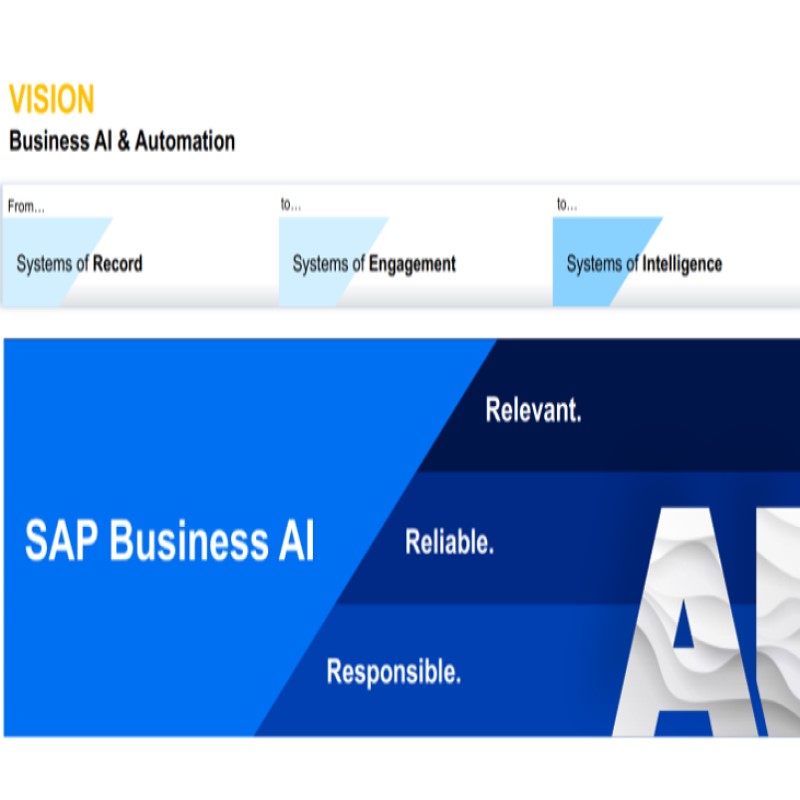Select the Systems of Intelligence text

643,264
